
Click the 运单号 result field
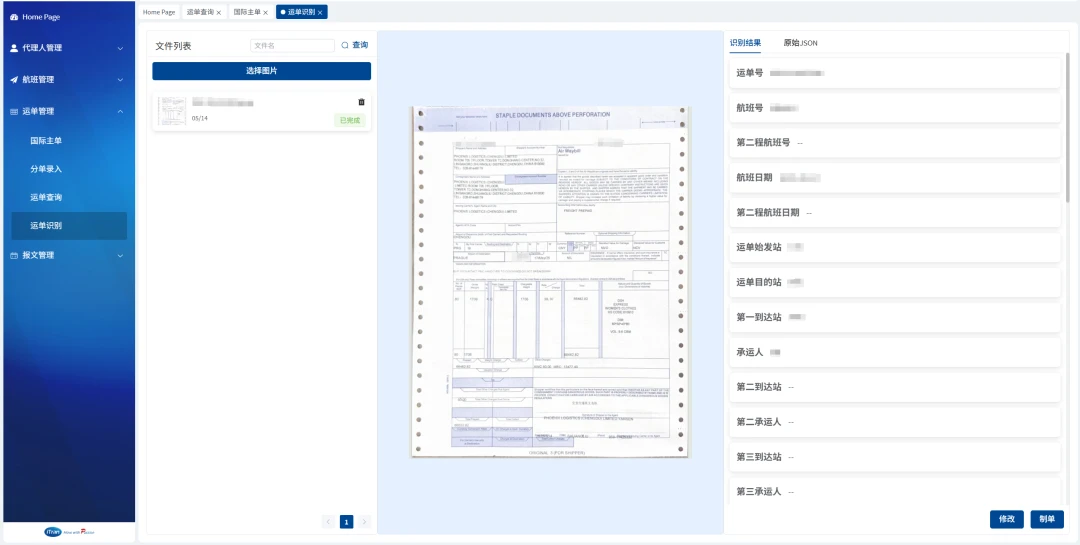coord(895,72)
